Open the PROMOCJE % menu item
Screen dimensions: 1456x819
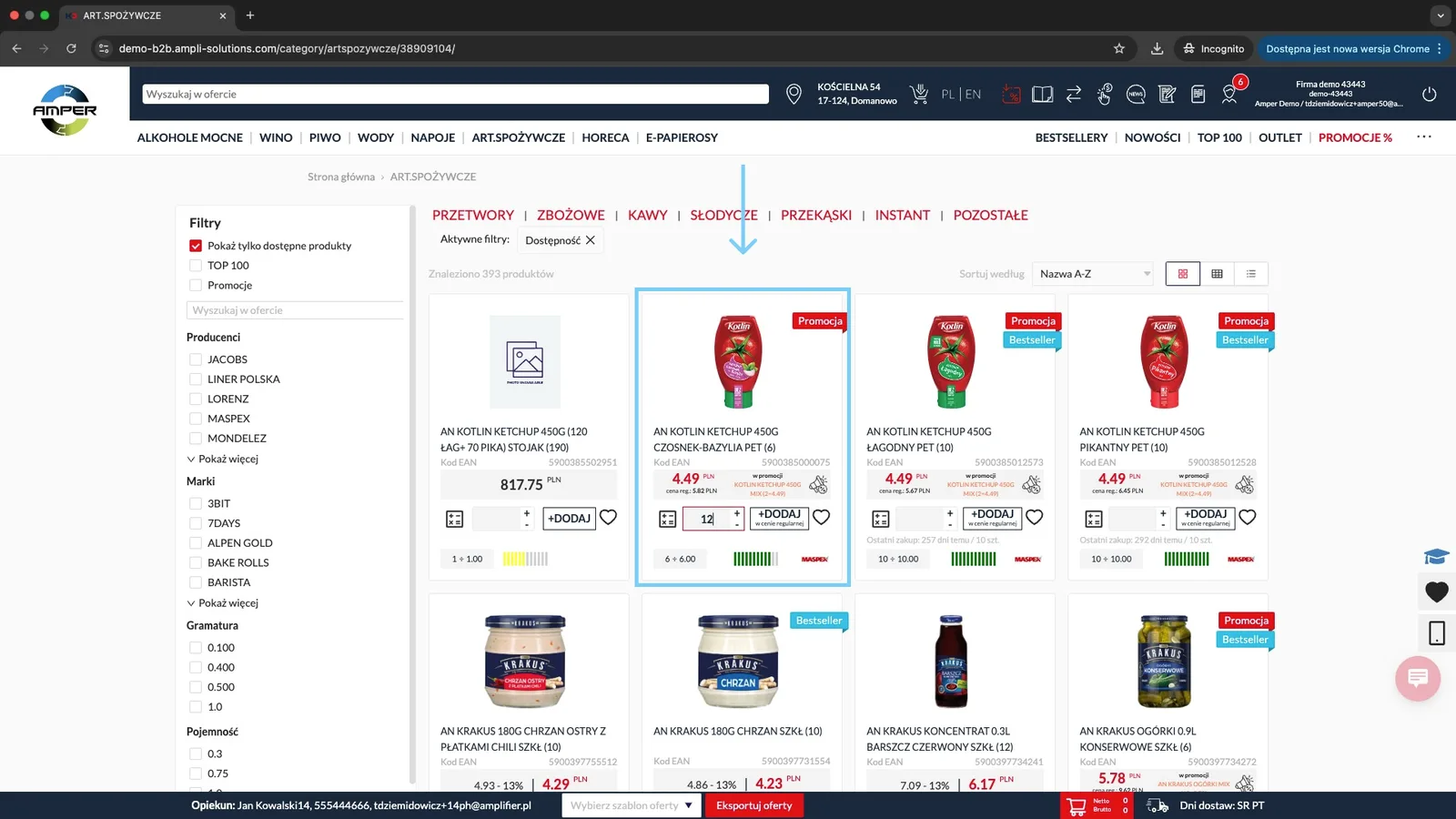pos(1355,137)
